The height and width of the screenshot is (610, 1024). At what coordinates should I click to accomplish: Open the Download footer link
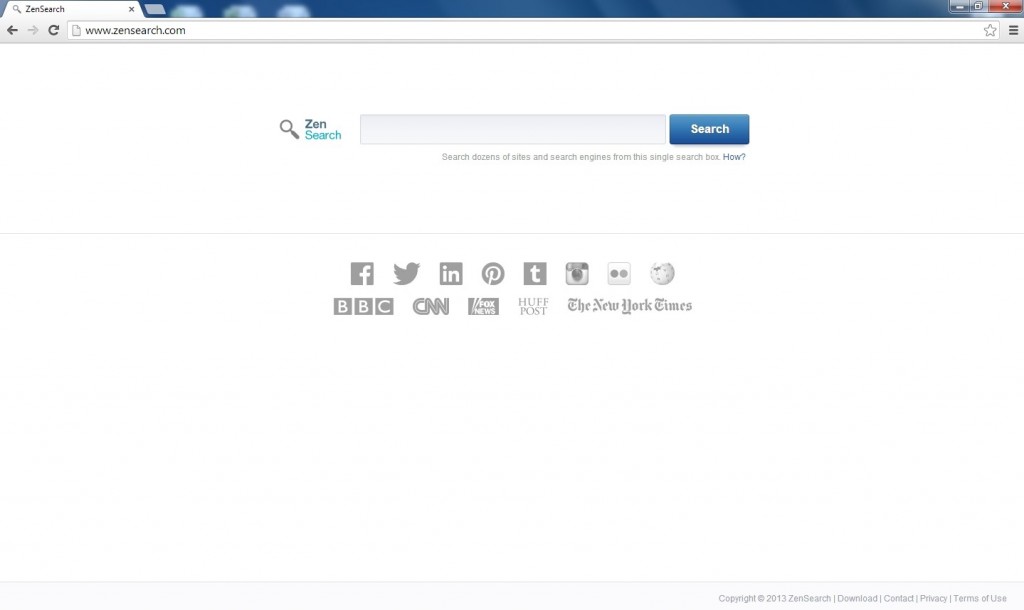[857, 598]
